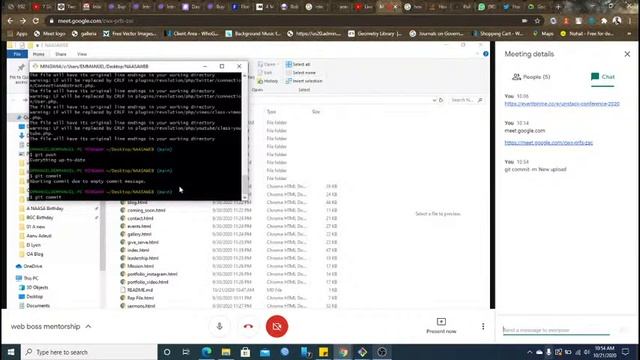Maximize the MINGW64 git terminal window
640x360 pixels.
point(222,66)
